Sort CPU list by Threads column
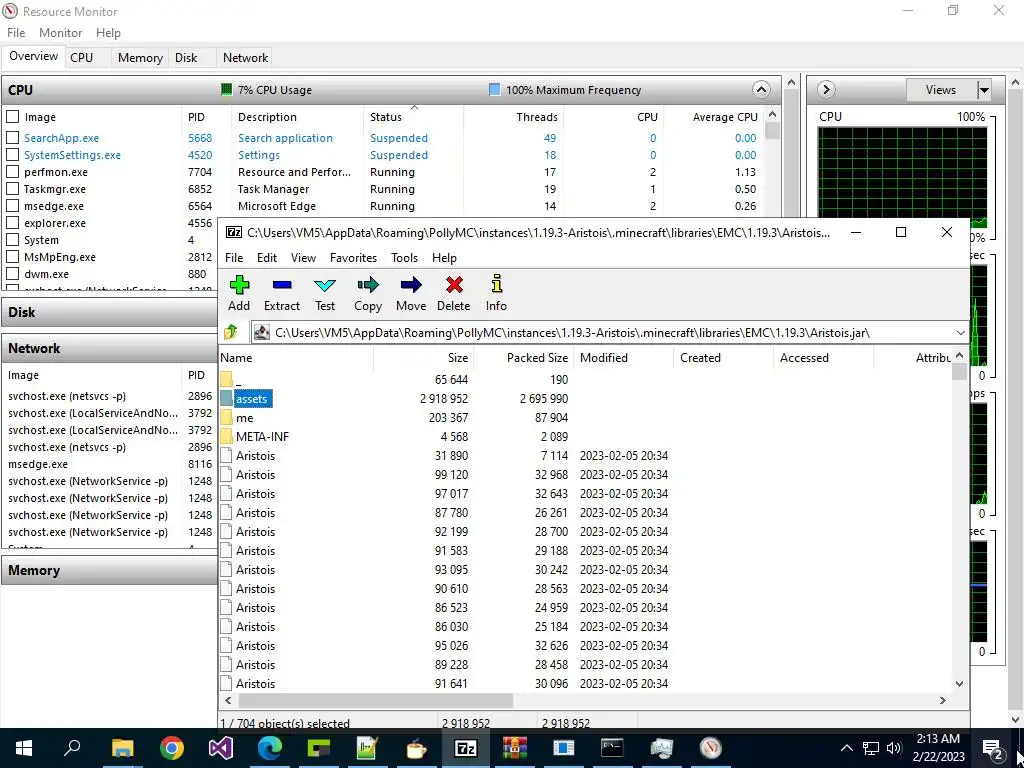Viewport: 1024px width, 768px height. coord(513,117)
